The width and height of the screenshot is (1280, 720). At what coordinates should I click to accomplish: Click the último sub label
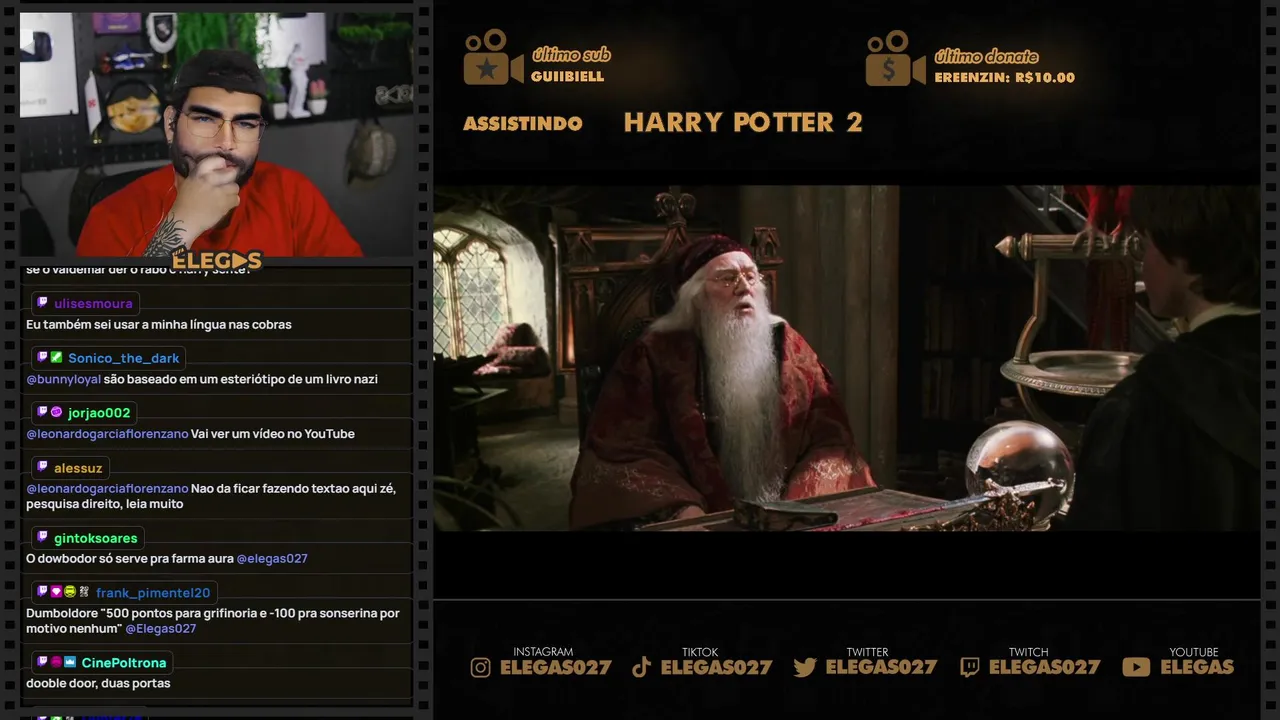(x=571, y=55)
